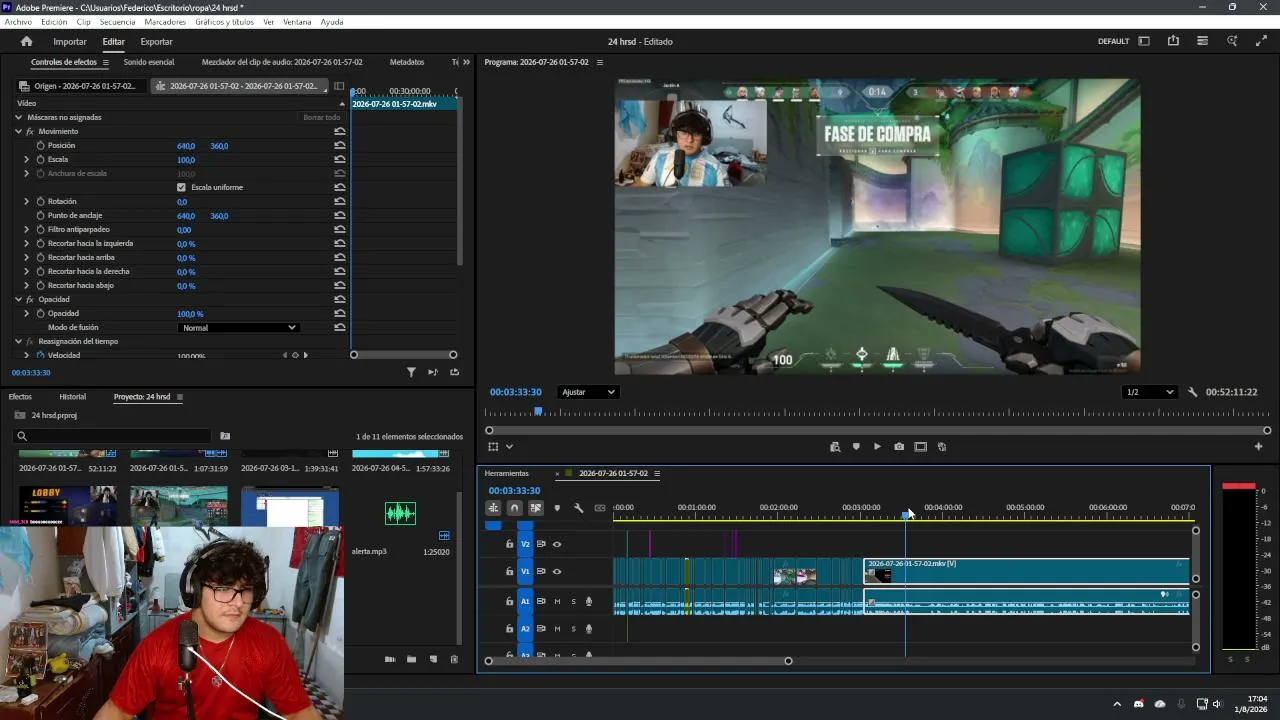
Task: Lock track V1
Action: click(509, 572)
